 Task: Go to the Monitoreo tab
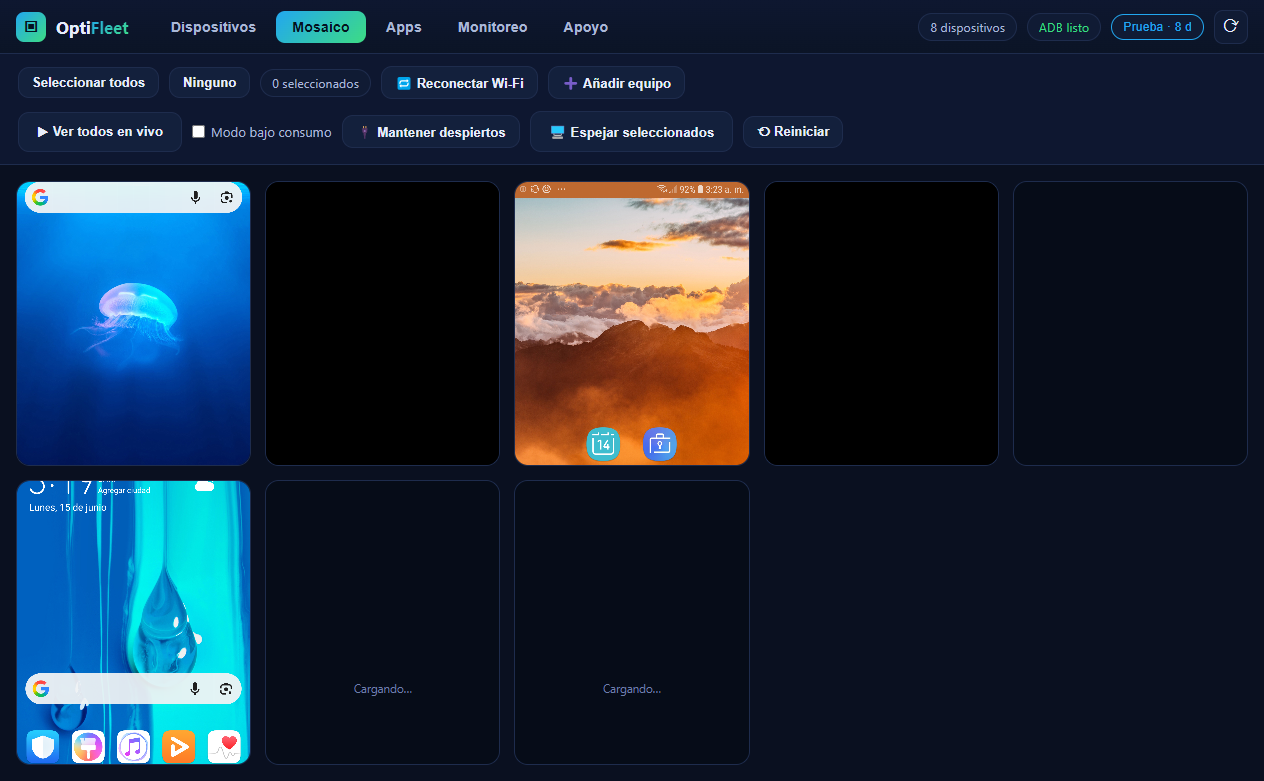[x=492, y=27]
